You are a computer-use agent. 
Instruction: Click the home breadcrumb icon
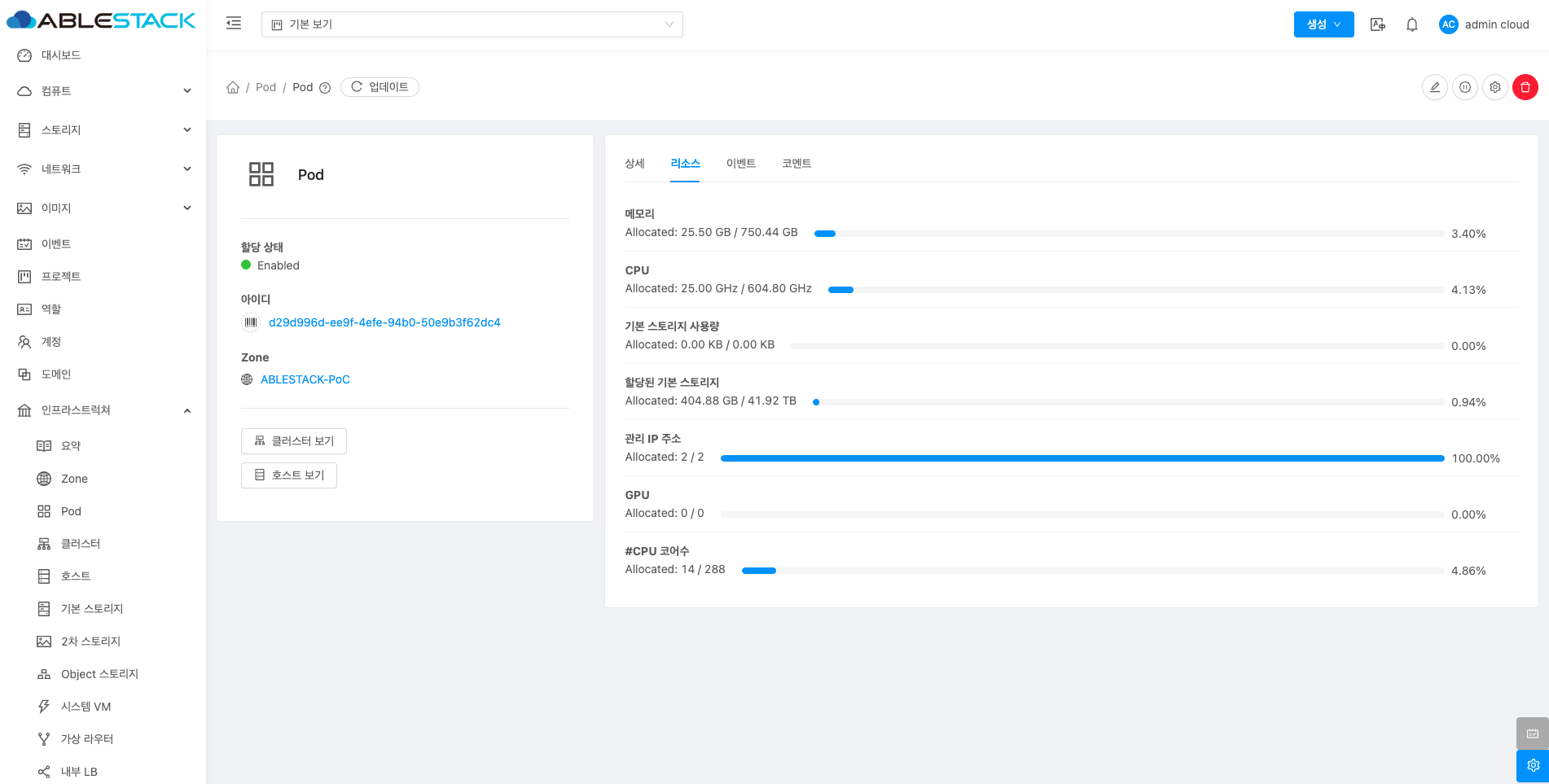[x=233, y=87]
